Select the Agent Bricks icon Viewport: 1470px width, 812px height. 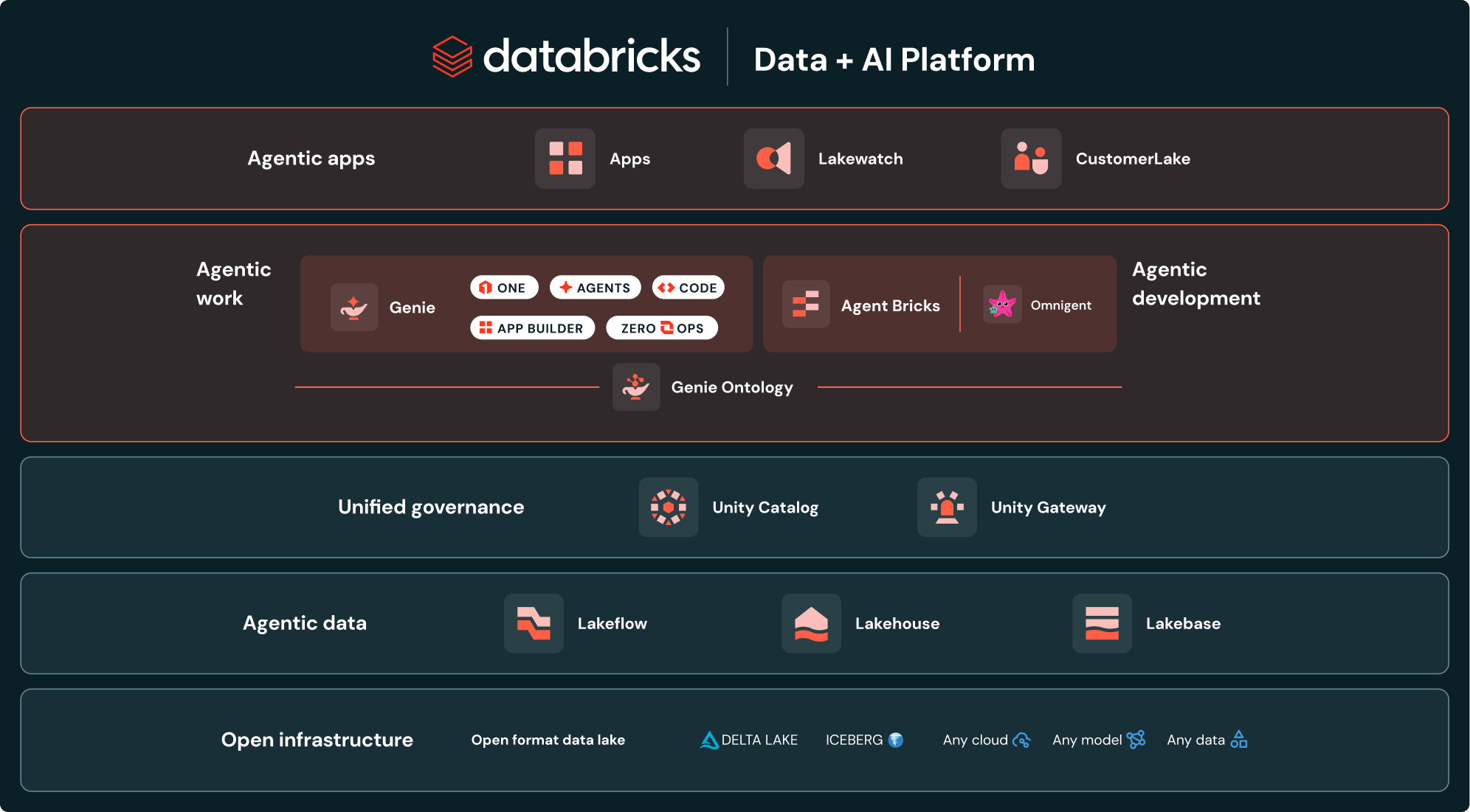[x=806, y=304]
